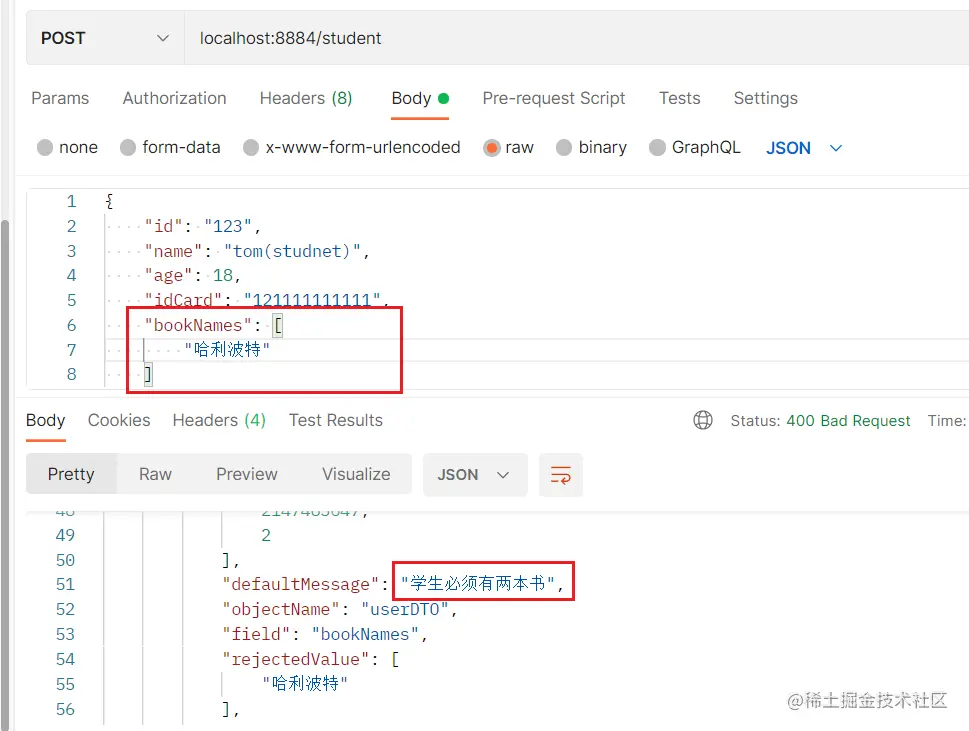Image resolution: width=969 pixels, height=731 pixels.
Task: Select the Raw response view button
Action: point(155,474)
